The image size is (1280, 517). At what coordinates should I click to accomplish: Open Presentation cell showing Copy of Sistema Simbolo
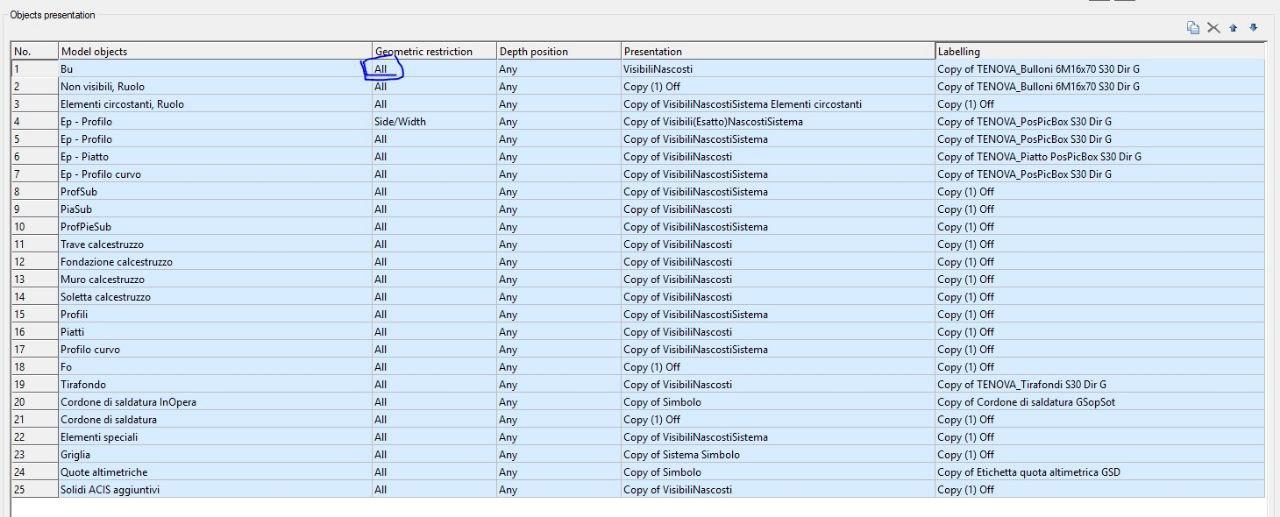[x=777, y=455]
